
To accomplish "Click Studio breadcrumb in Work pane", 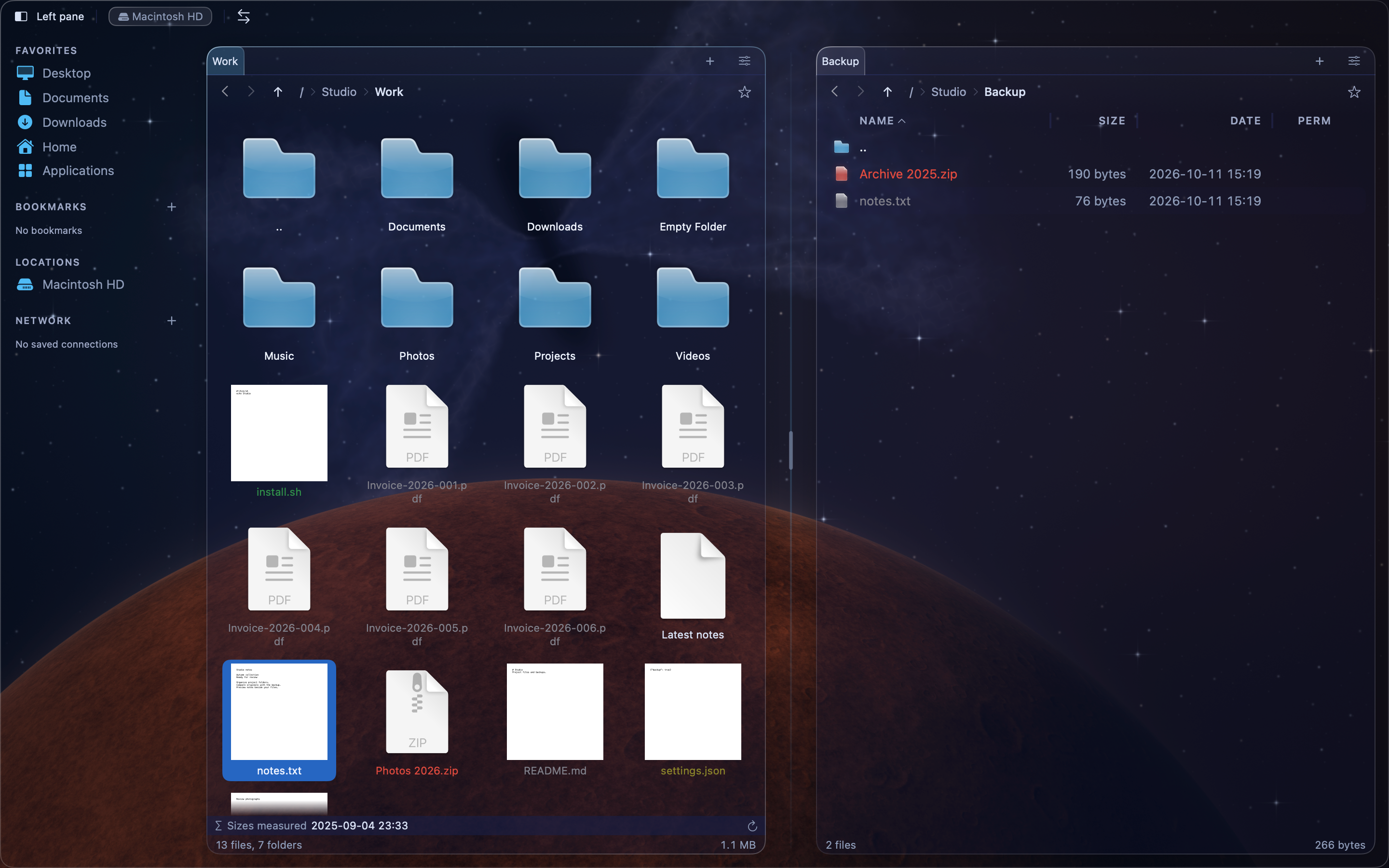I will (x=339, y=92).
